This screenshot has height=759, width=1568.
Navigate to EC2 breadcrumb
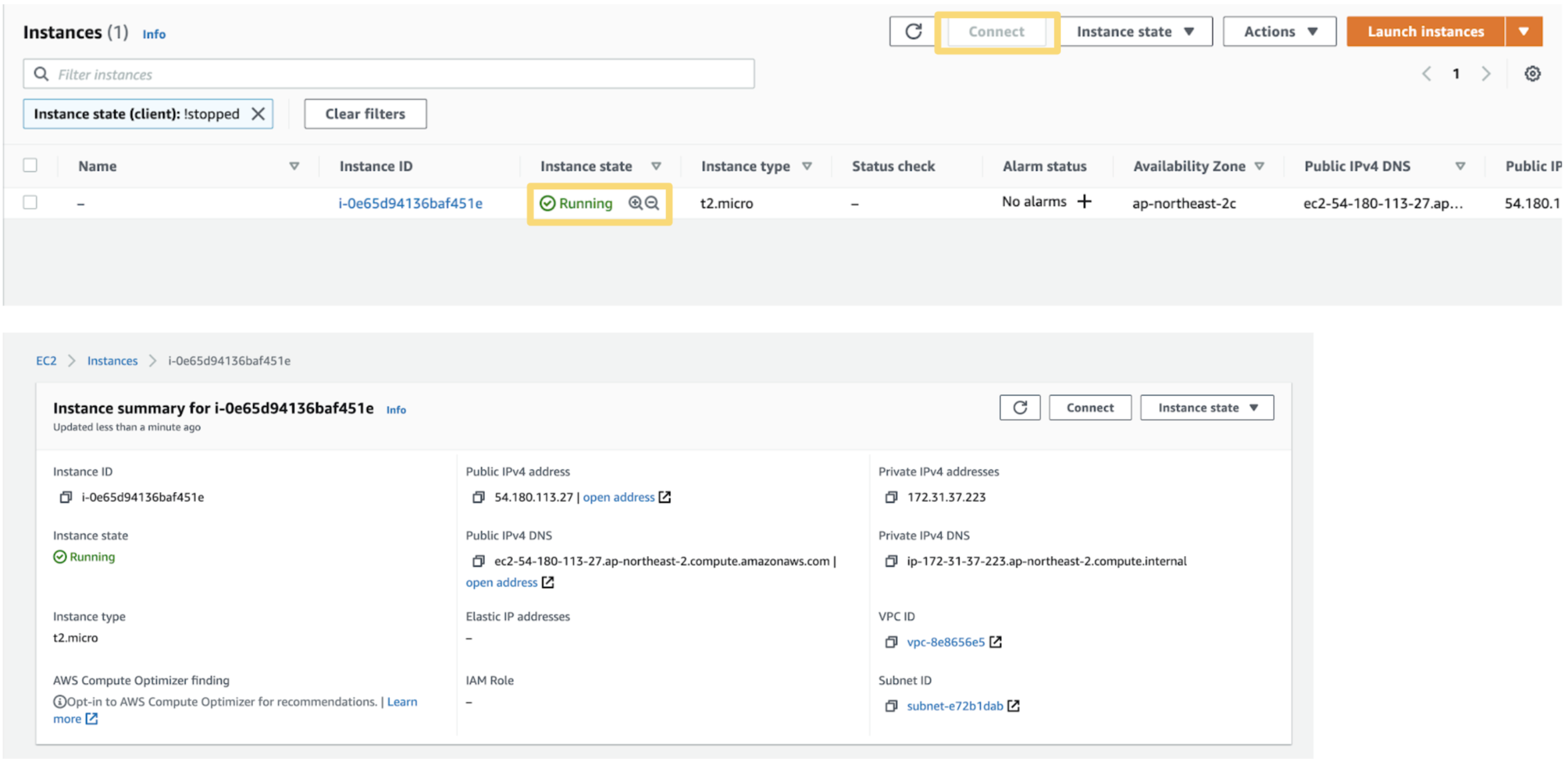[x=46, y=361]
